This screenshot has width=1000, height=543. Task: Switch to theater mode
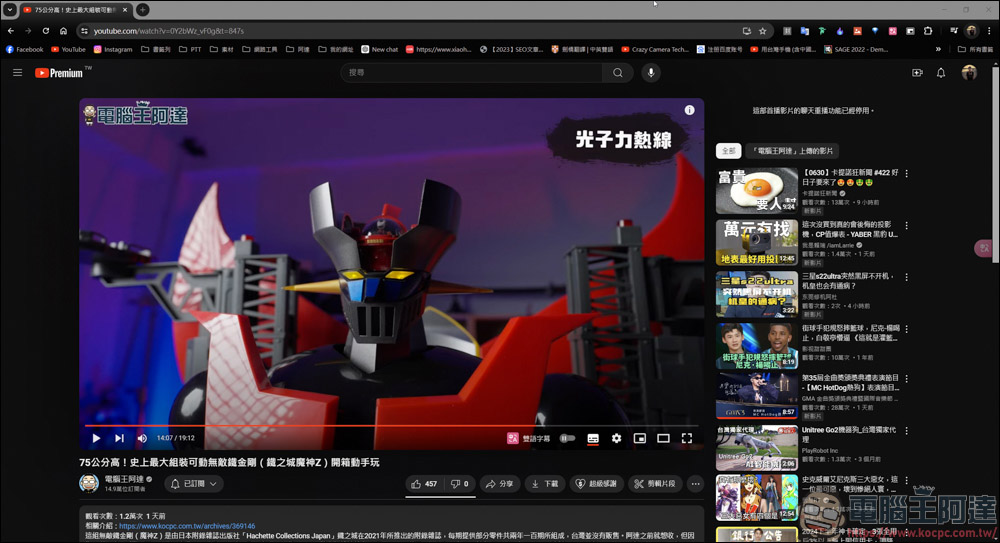point(663,438)
